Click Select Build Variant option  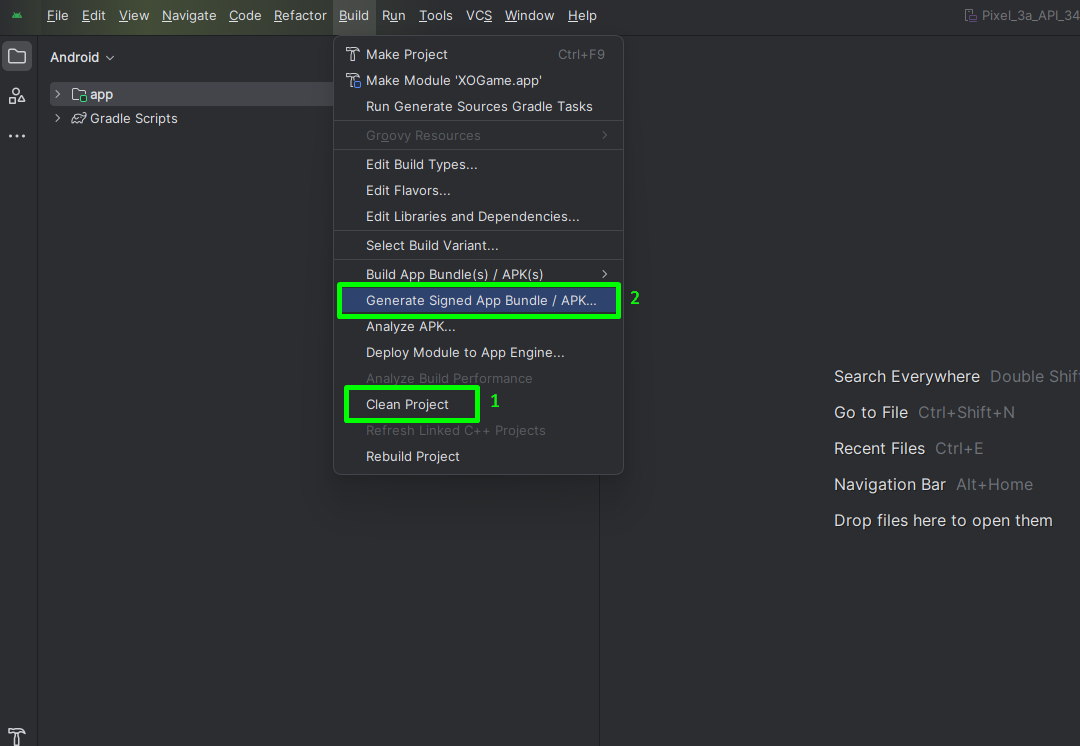point(432,245)
